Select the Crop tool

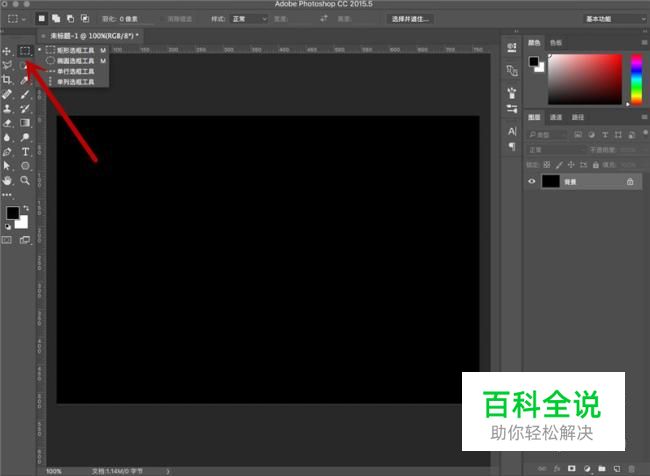pyautogui.click(x=7, y=80)
